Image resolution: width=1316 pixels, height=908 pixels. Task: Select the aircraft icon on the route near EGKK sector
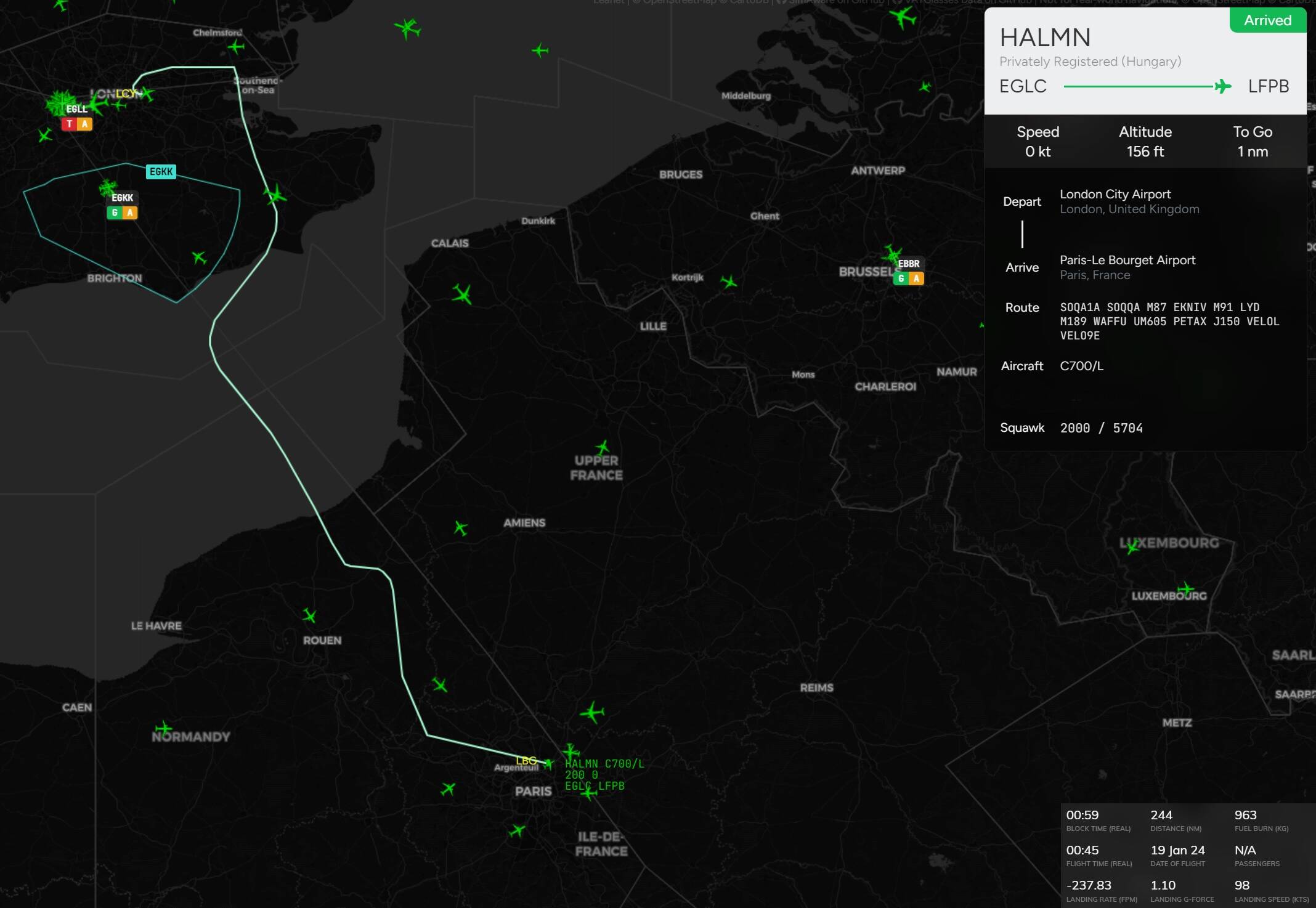tap(275, 196)
